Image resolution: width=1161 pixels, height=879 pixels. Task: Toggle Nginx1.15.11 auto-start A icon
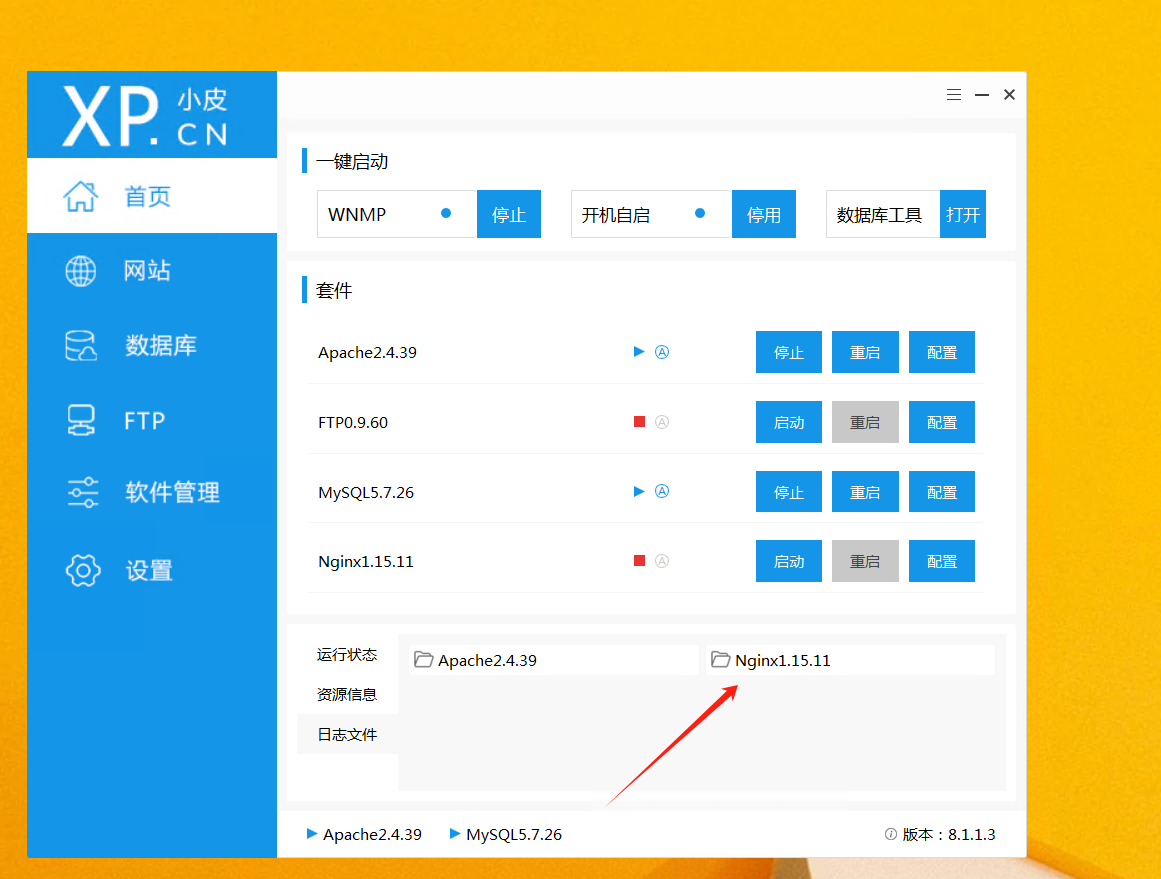click(x=662, y=561)
